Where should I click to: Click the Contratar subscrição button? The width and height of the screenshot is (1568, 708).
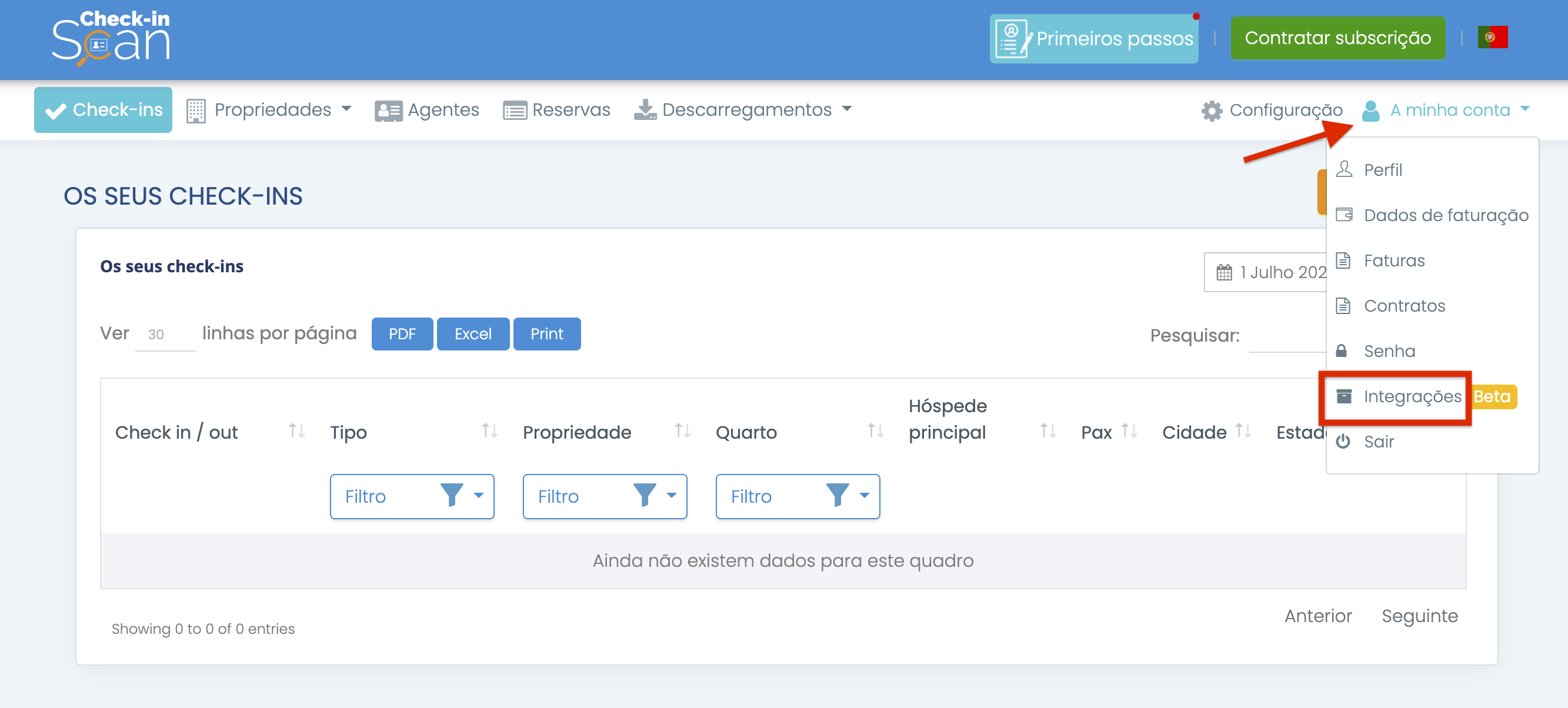1338,38
